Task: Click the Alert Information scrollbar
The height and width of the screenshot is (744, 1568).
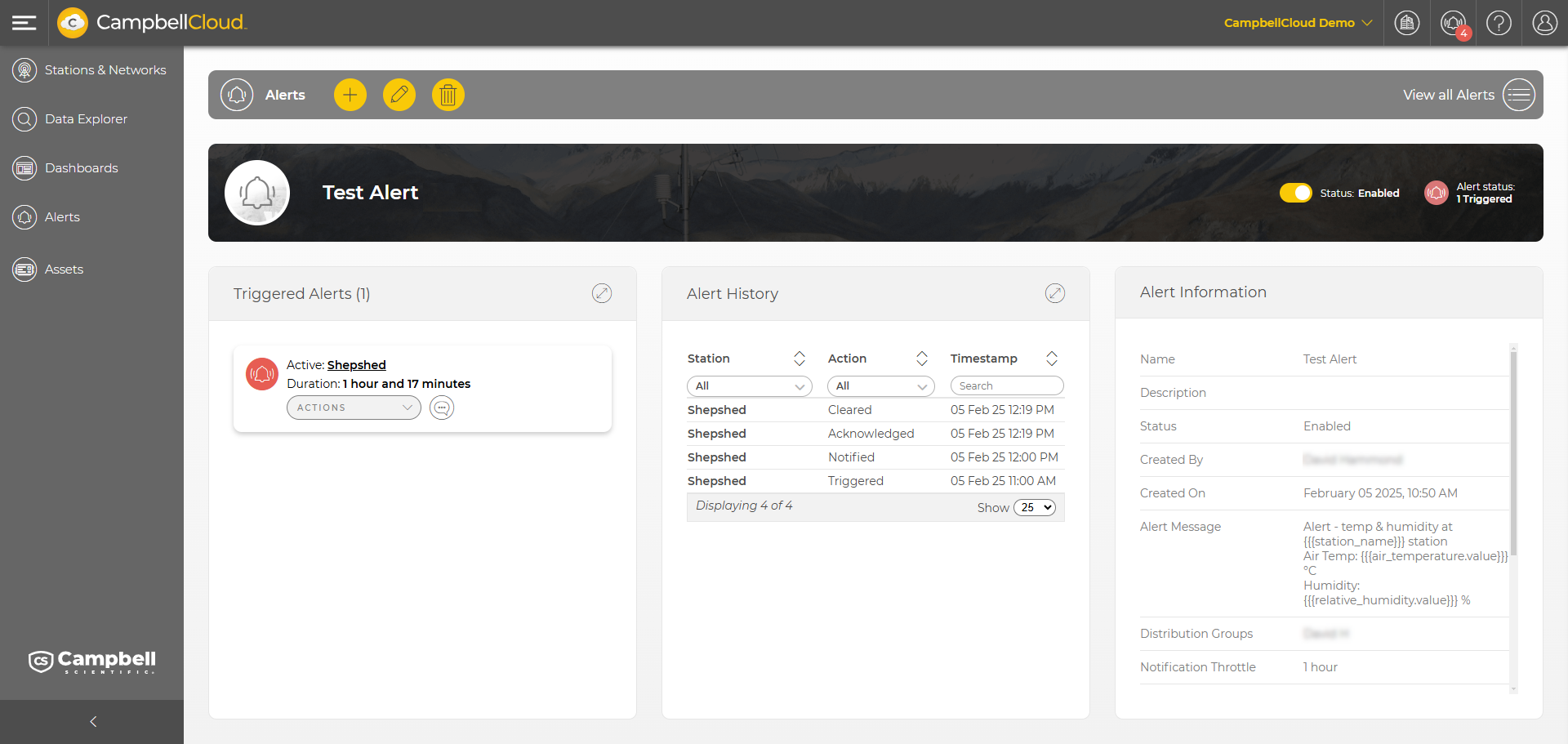Action: pos(1513,453)
